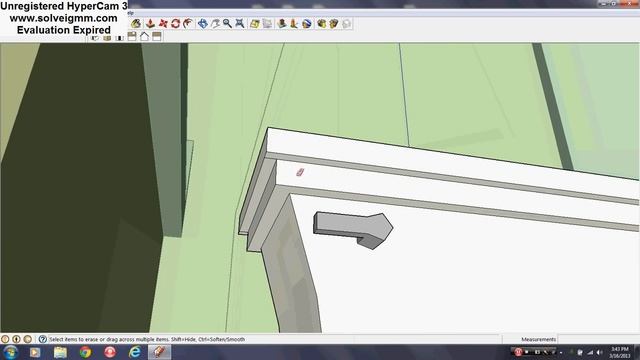640x360 pixels.
Task: Click the Zoom Extents icon
Action: pos(240,24)
